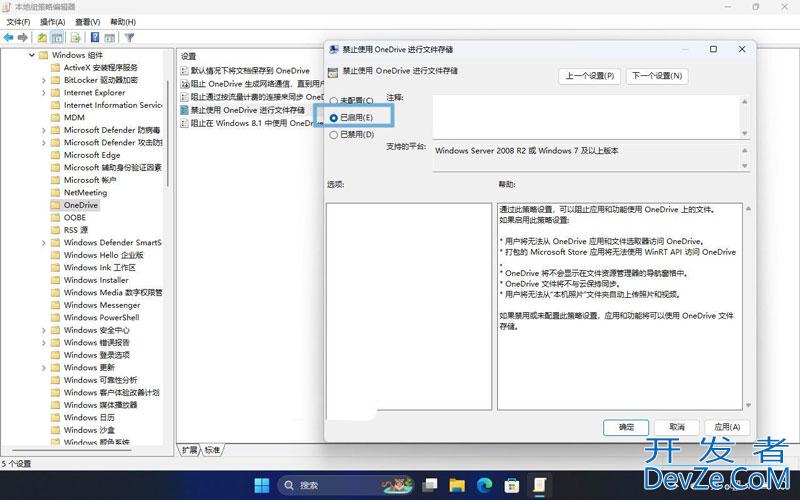Click the 取消 button
Image resolution: width=800 pixels, height=500 pixels.
(x=677, y=428)
